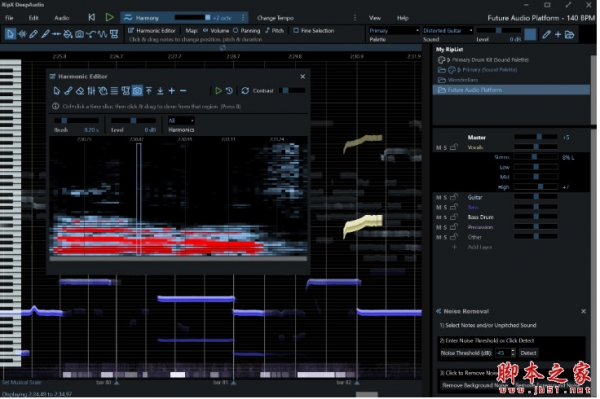Open the All Harmonics dropdown
The height and width of the screenshot is (399, 600).
(x=181, y=121)
